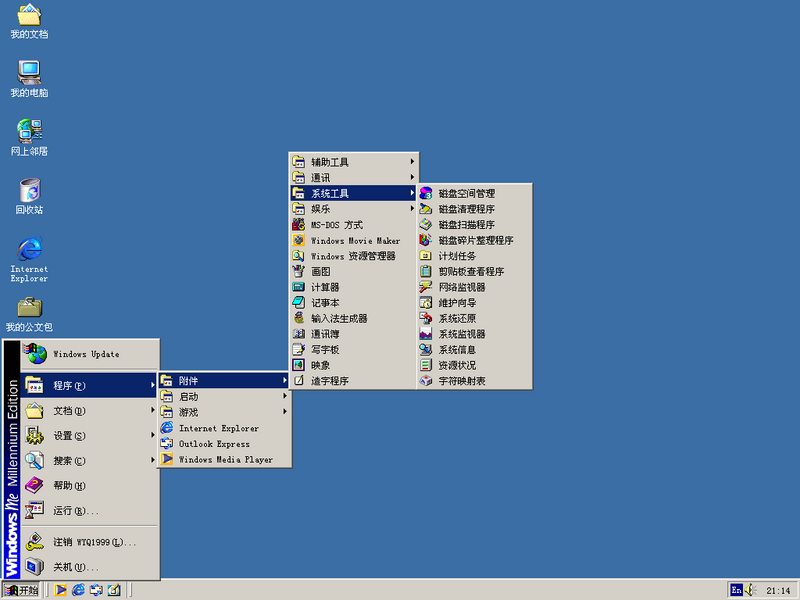Open 通讯簿 address book
Viewport: 800px width, 600px height.
point(353,334)
